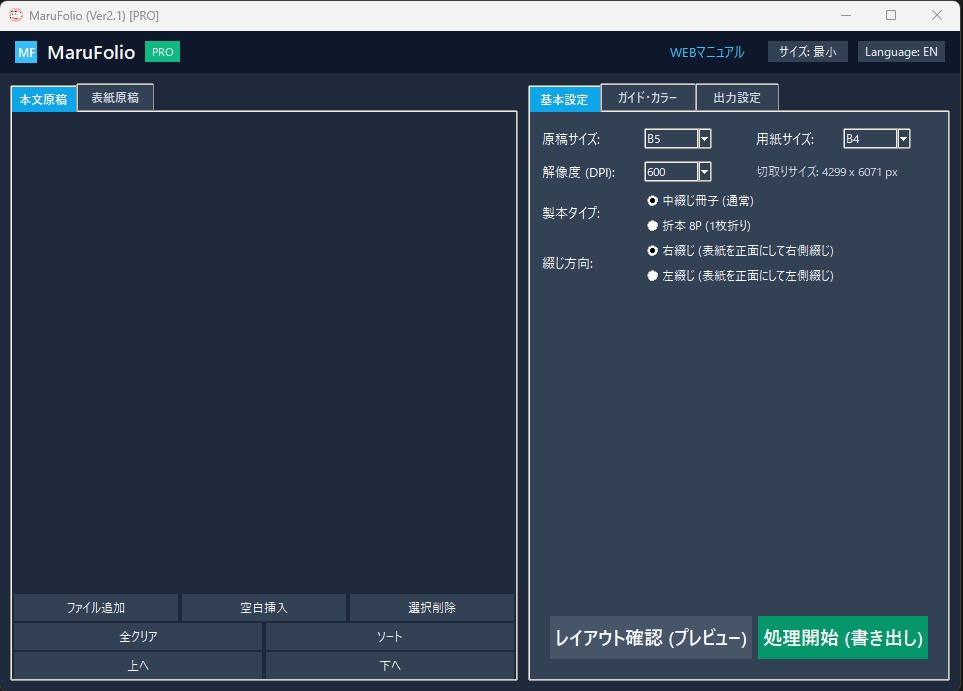The width and height of the screenshot is (963, 691).
Task: Click the 原稿サイズ field showing B5
Action: pyautogui.click(x=671, y=139)
